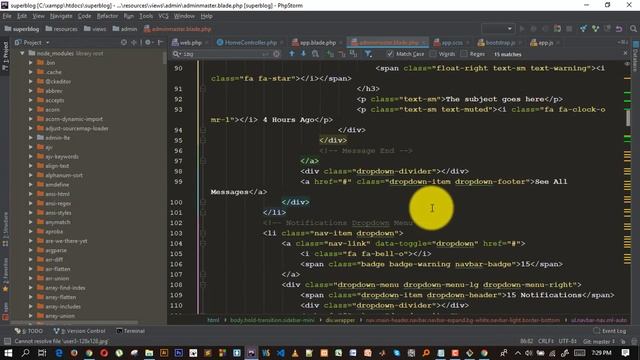Open Windows notification center icon

[x=625, y=353]
